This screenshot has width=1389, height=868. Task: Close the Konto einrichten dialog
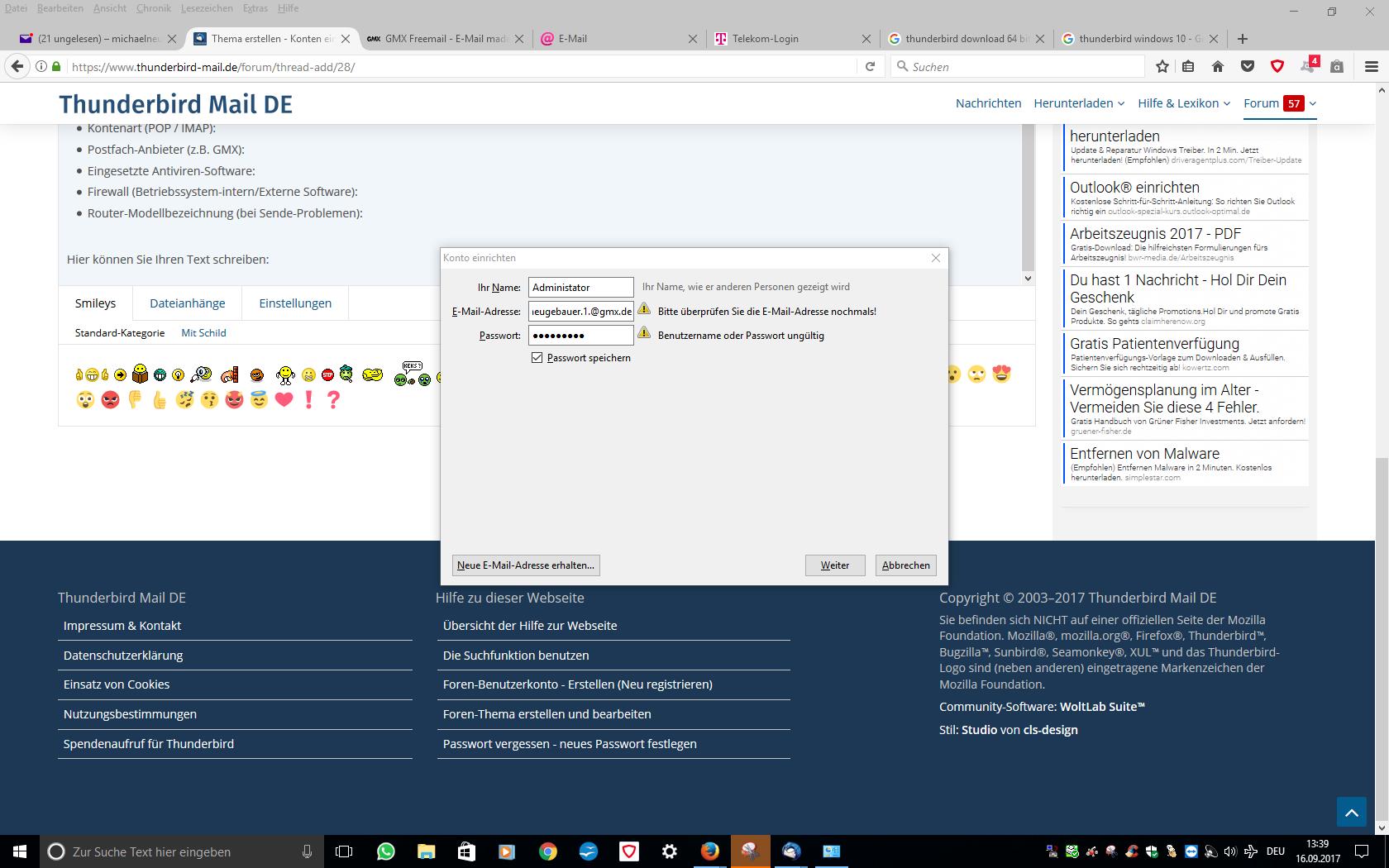[x=936, y=258]
